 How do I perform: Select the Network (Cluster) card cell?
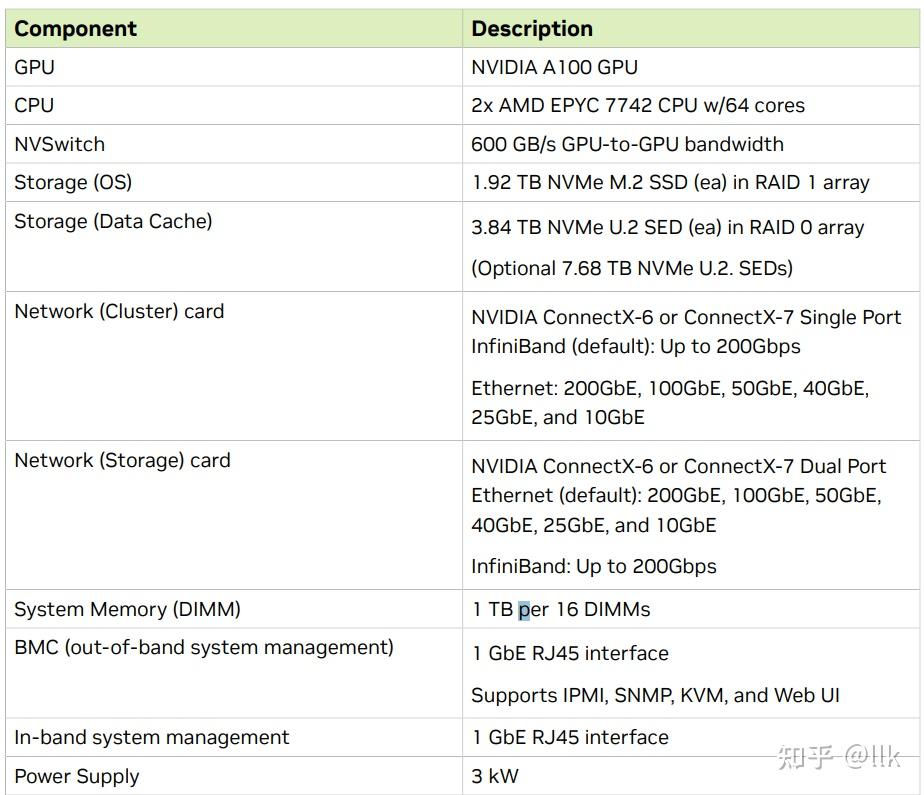pyautogui.click(x=234, y=366)
